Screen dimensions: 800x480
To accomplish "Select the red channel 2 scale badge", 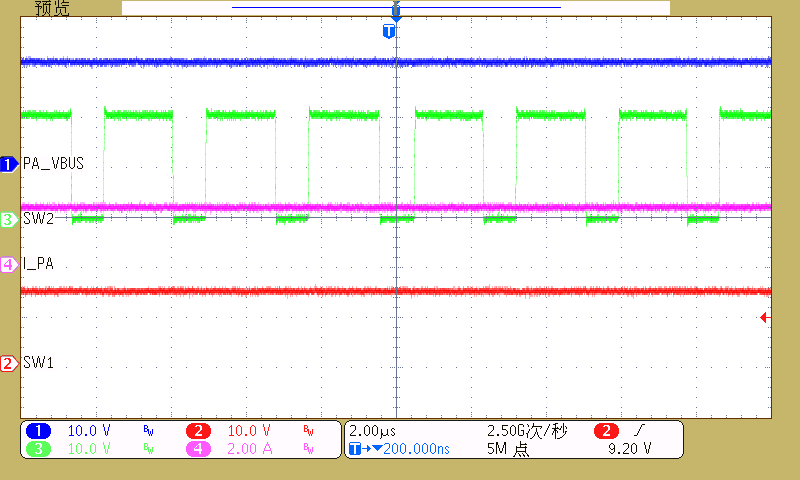I will tap(198, 431).
